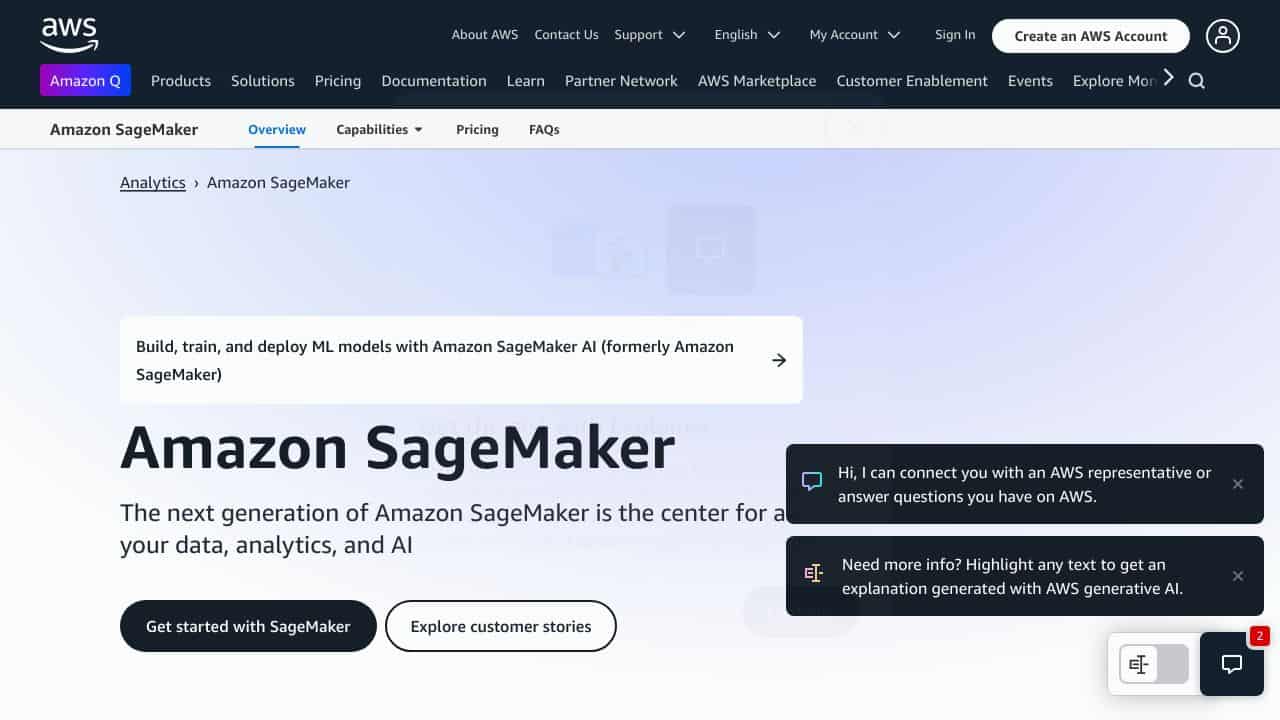Open the Explore More menu
The height and width of the screenshot is (720, 1280).
click(x=1114, y=81)
